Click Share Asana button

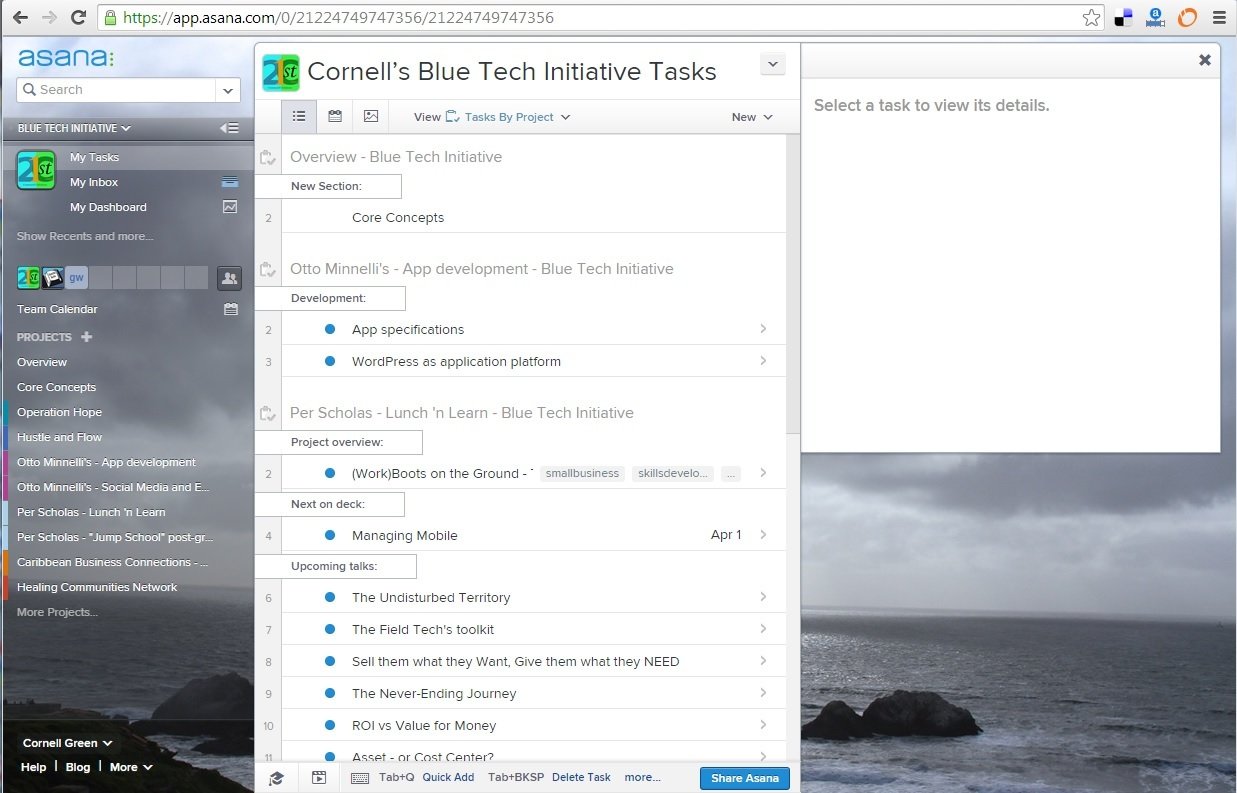744,778
